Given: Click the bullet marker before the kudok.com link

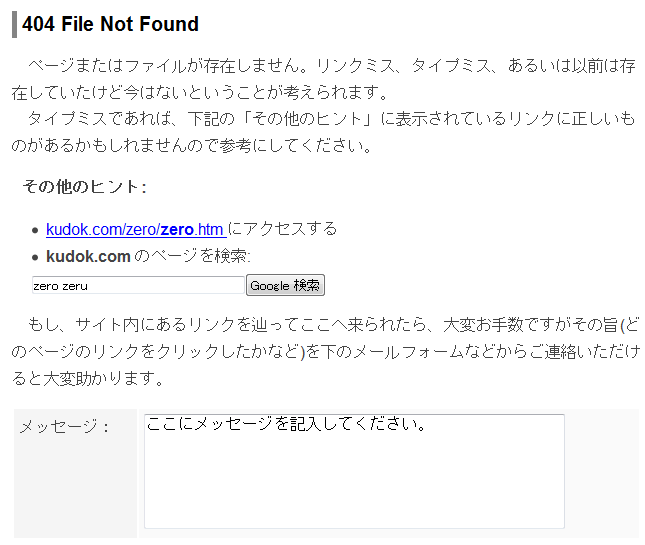Looking at the screenshot, I should click(35, 230).
